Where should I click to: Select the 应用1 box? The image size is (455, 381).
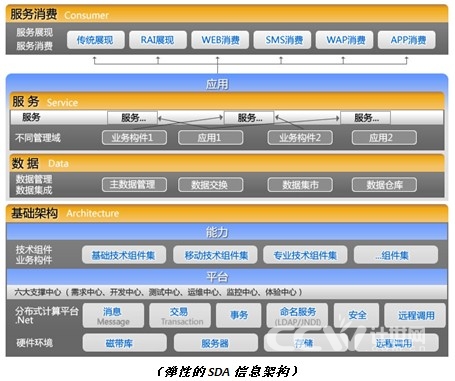point(211,138)
